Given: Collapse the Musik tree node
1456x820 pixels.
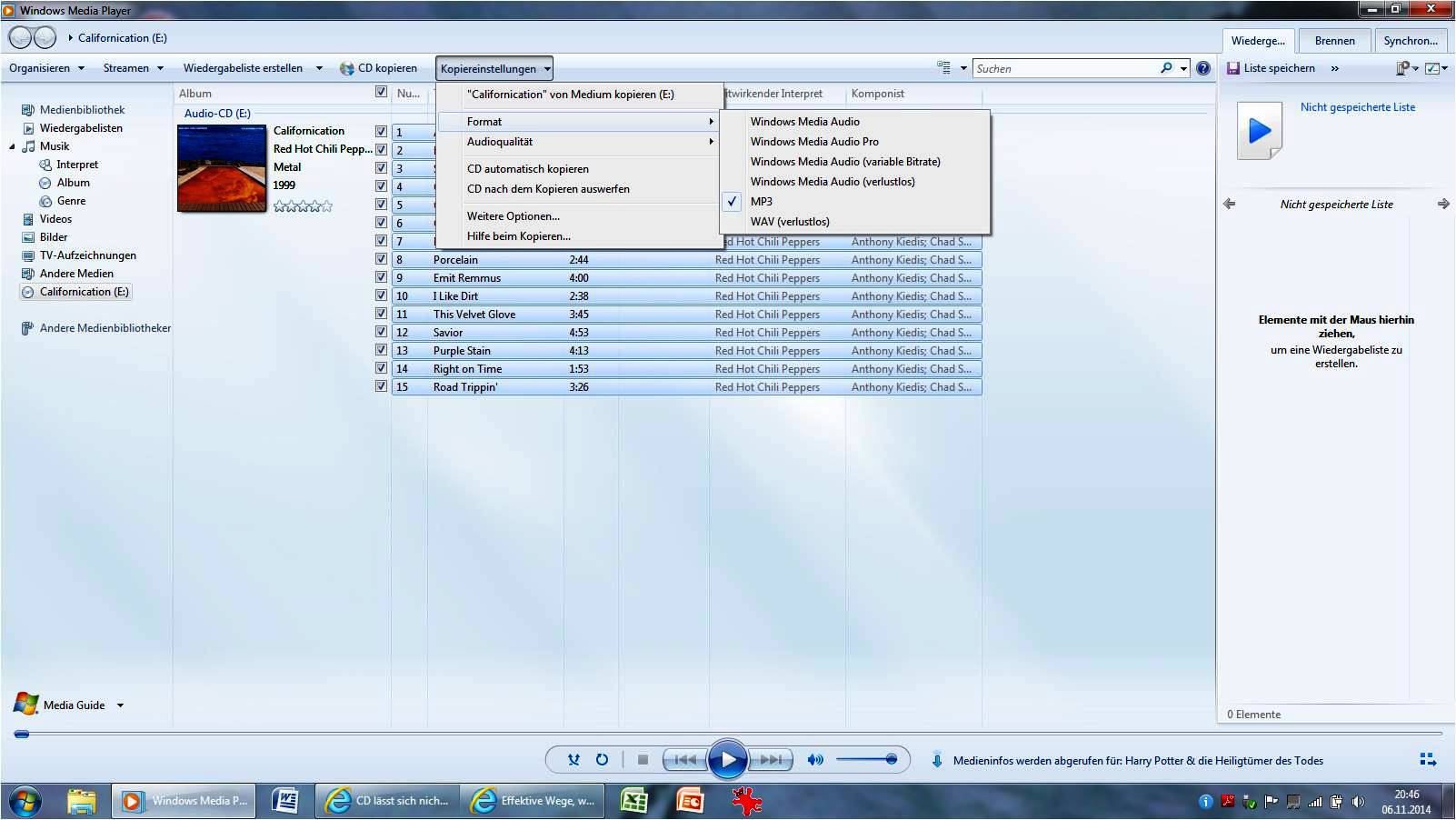Looking at the screenshot, I should coord(12,147).
